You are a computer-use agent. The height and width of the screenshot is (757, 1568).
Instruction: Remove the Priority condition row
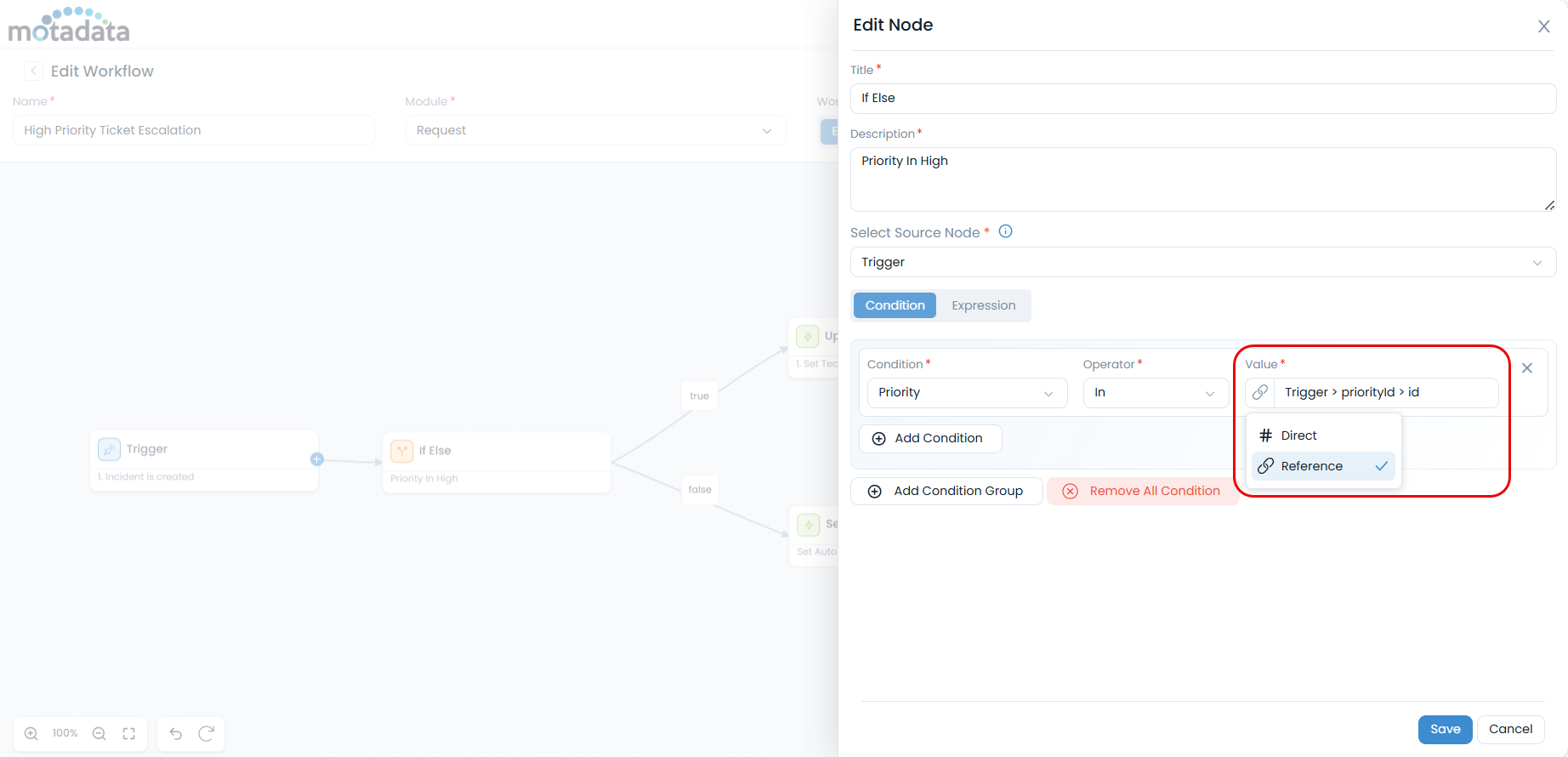pos(1527,368)
